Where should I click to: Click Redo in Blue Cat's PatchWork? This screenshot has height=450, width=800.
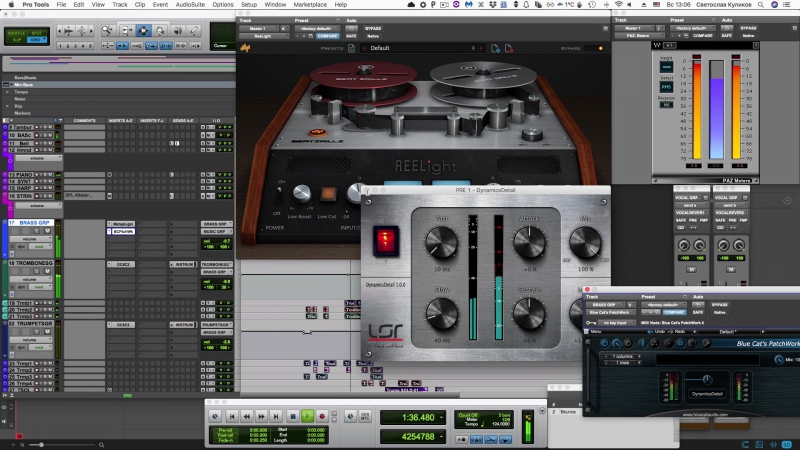pyautogui.click(x=677, y=332)
